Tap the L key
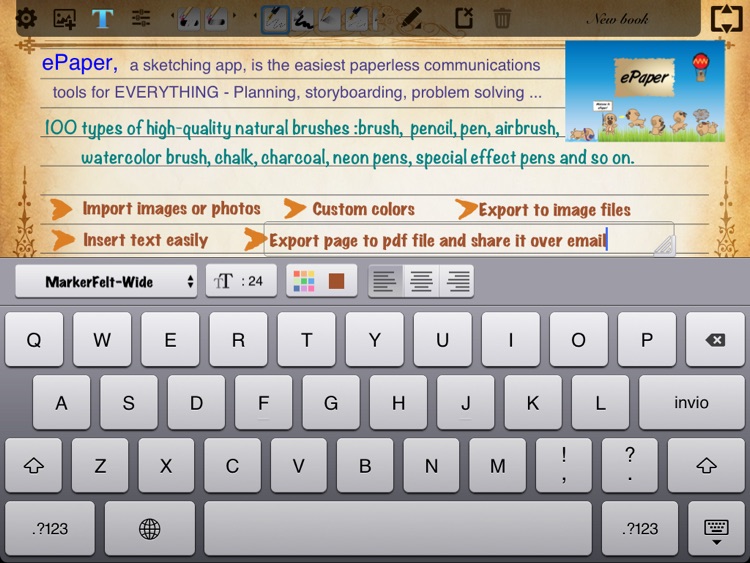This screenshot has width=750, height=563. click(x=601, y=402)
